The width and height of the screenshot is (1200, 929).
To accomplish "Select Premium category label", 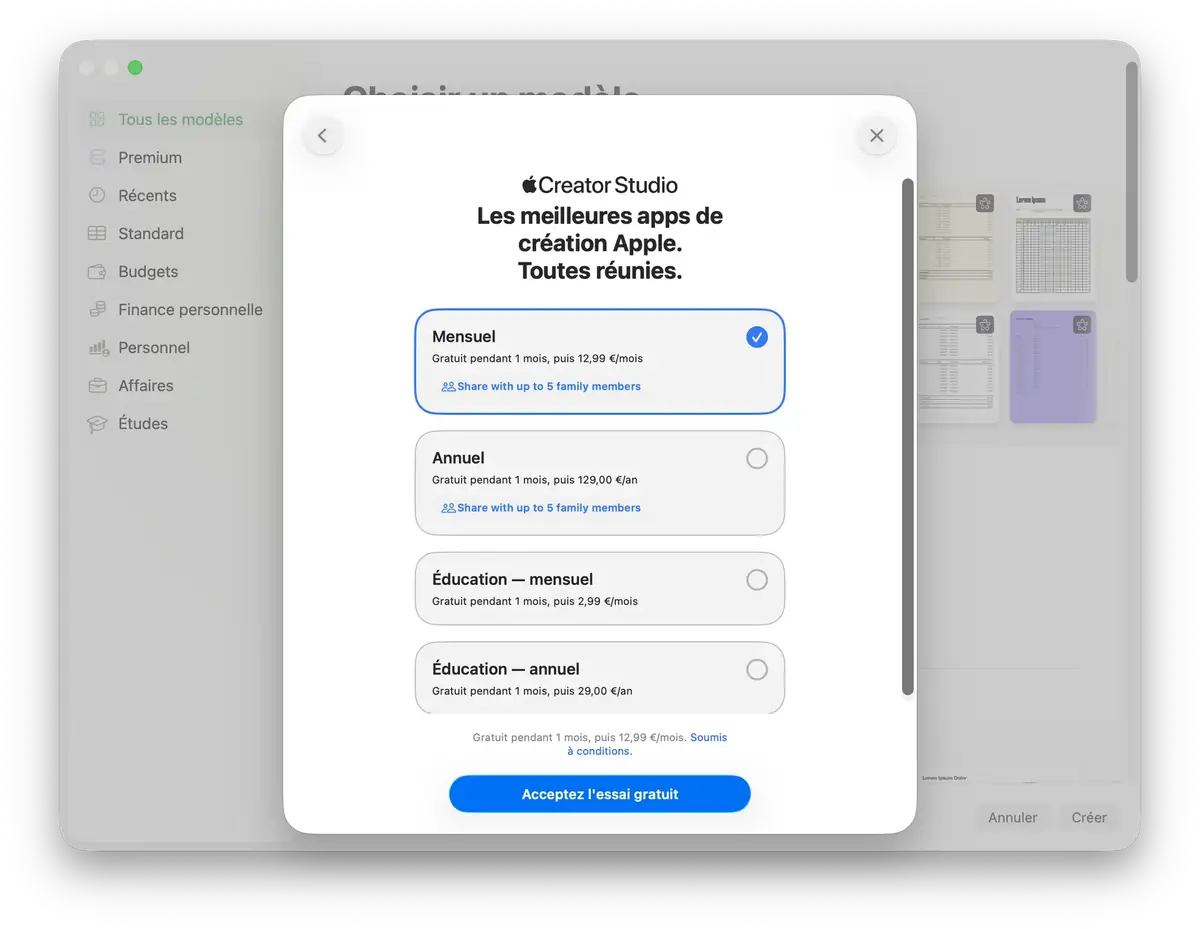I will 150,158.
